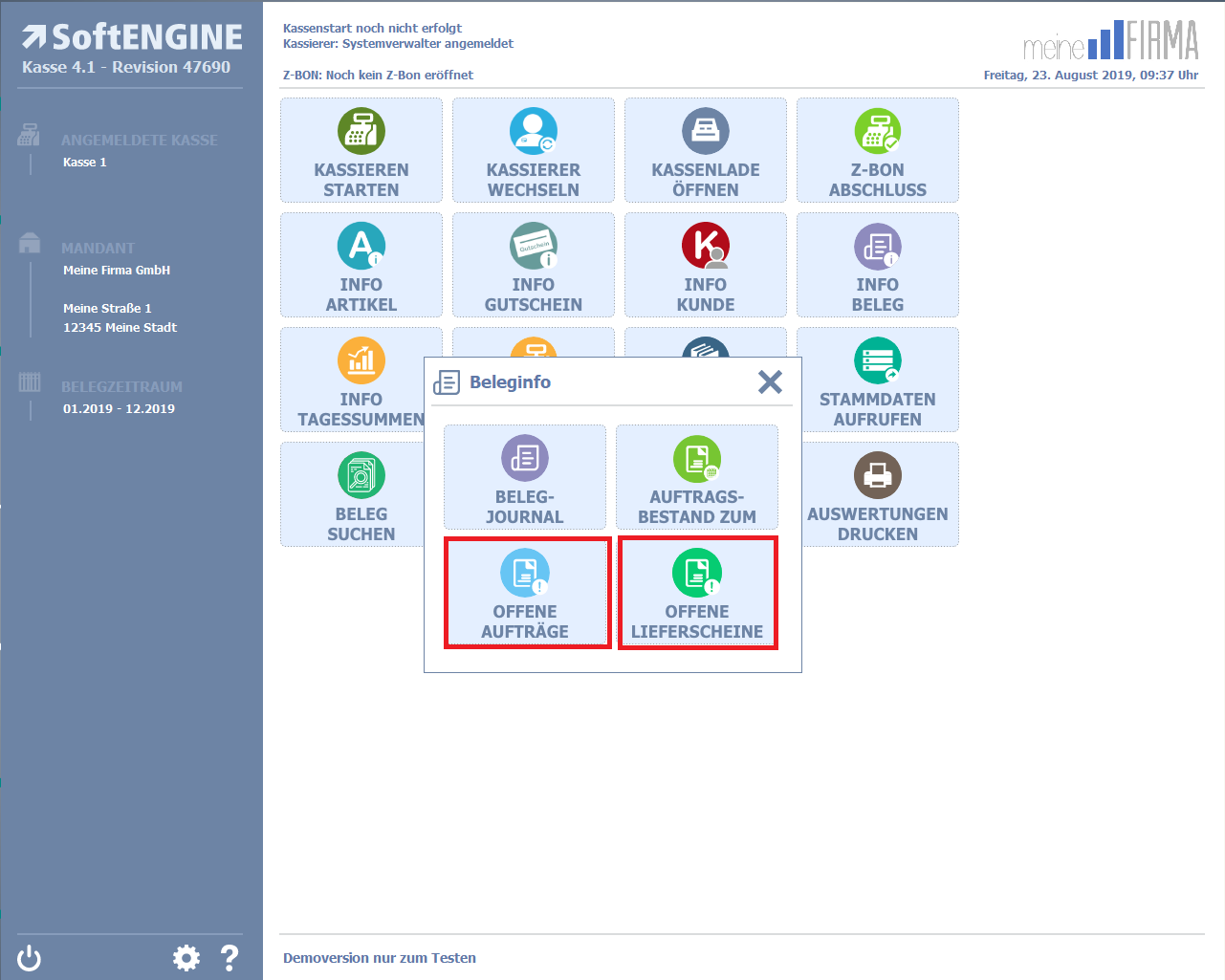The image size is (1225, 980).
Task: Select the Kassenlade Öffnen tile
Action: [x=705, y=150]
